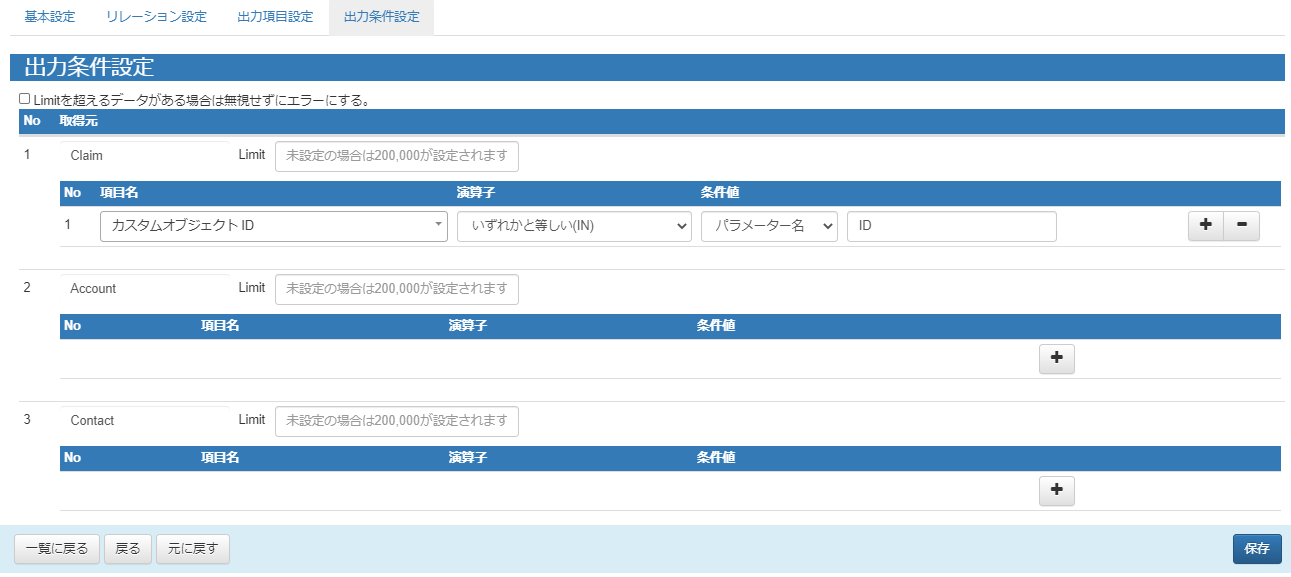1291x577 pixels.
Task: Focus the Contact Limit input field
Action: 397,421
